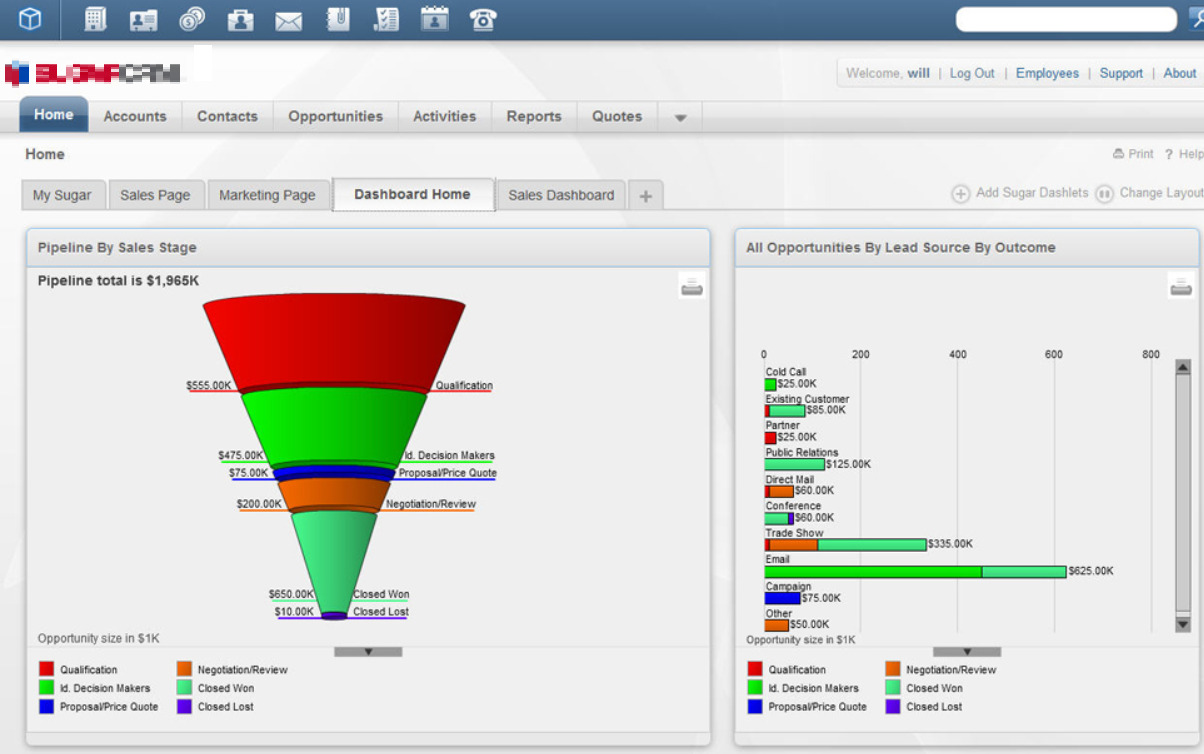Viewport: 1204px width, 754px height.
Task: Click the Pipeline By Sales Stage dashlet title
Action: [117, 247]
